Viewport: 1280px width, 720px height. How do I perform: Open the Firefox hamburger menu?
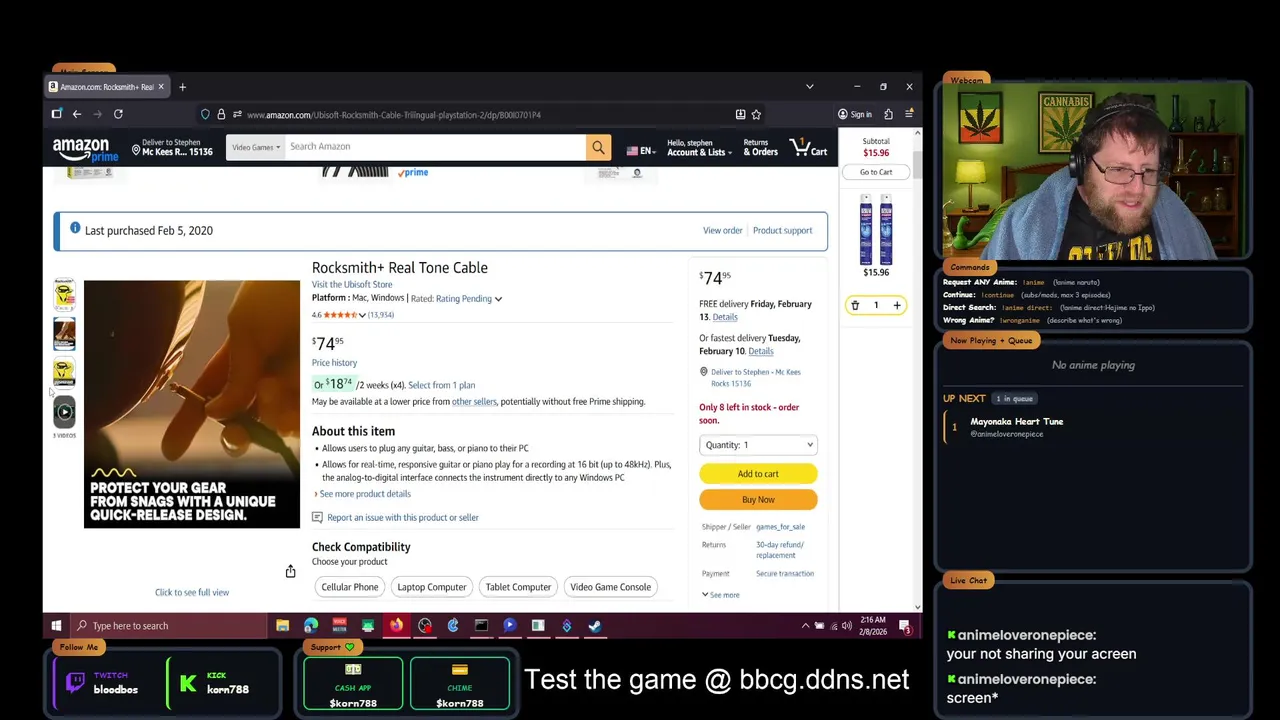pos(908,114)
